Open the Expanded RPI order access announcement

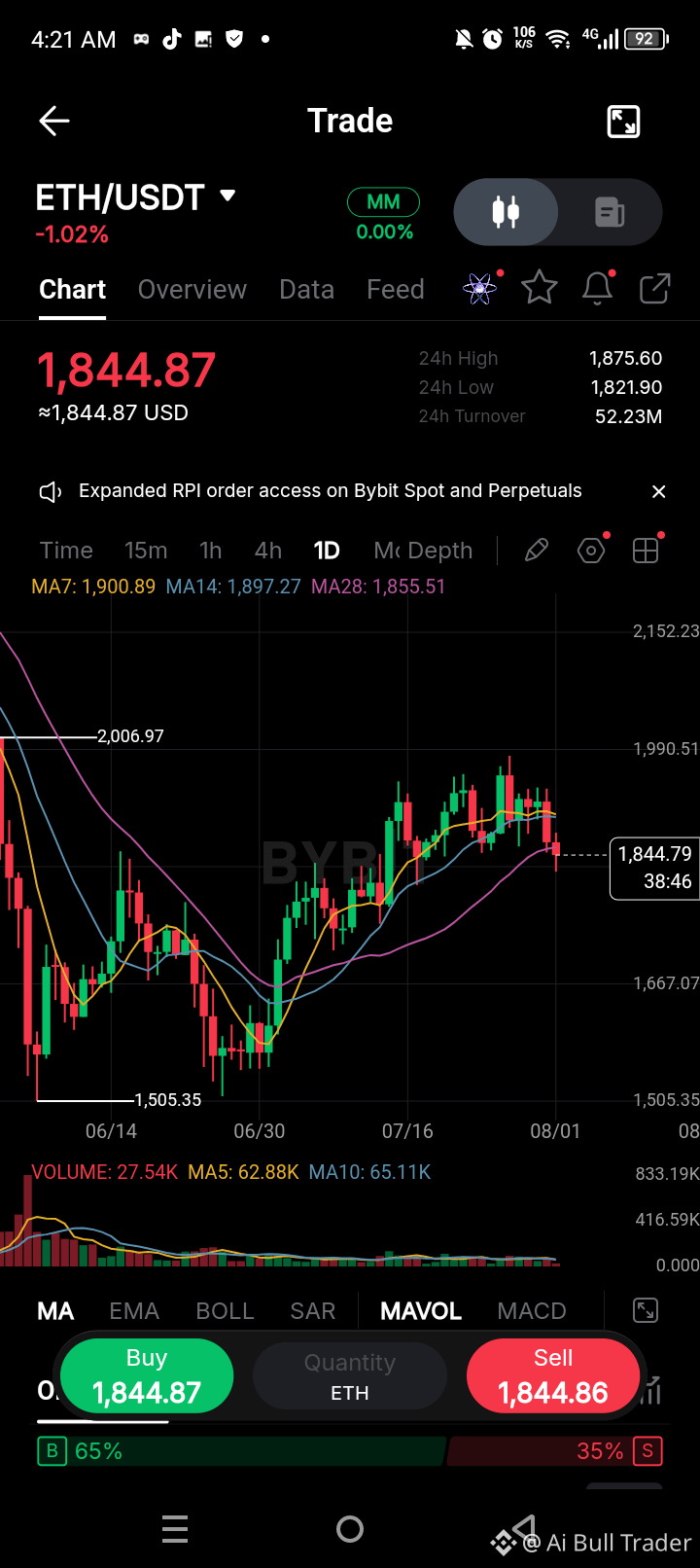pos(331,491)
